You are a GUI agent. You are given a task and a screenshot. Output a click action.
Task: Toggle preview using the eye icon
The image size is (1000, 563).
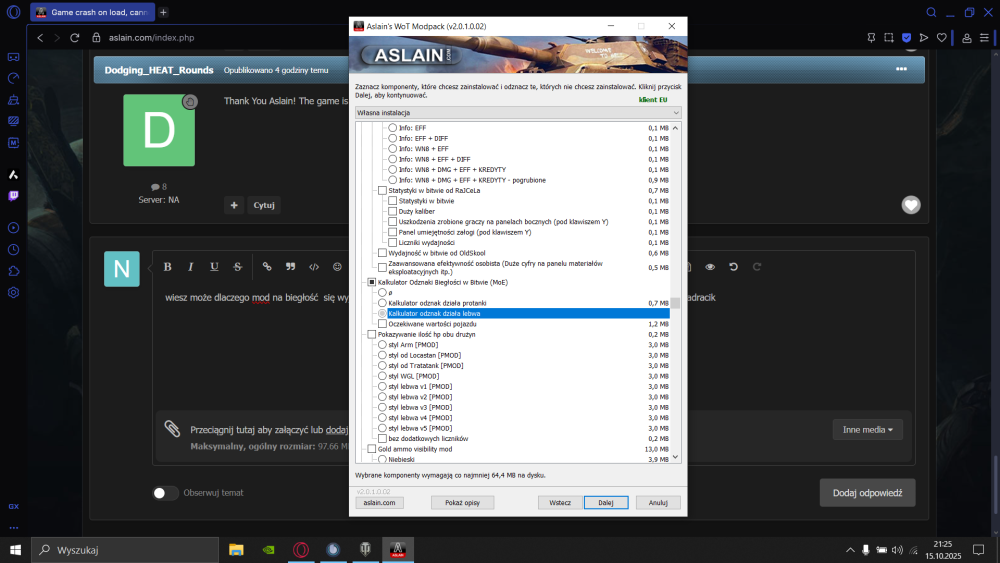[710, 267]
